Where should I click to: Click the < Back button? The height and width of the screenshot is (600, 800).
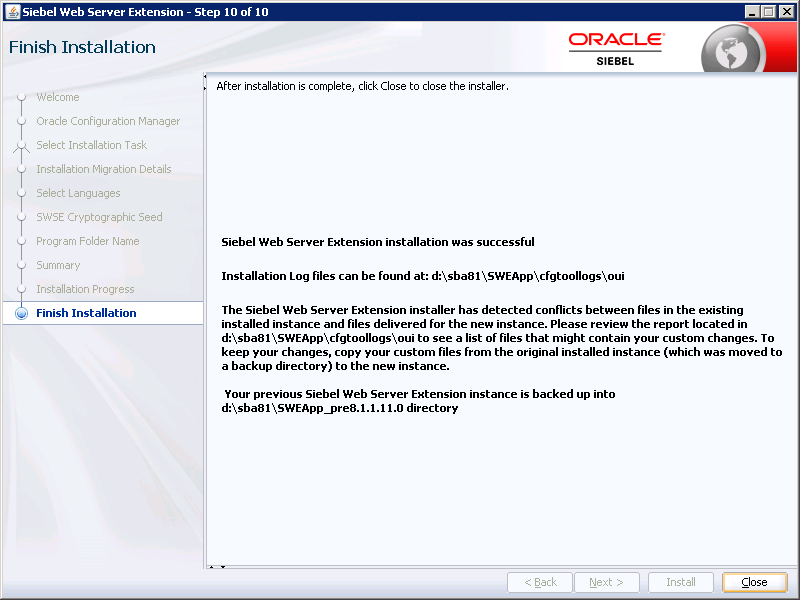pyautogui.click(x=540, y=582)
